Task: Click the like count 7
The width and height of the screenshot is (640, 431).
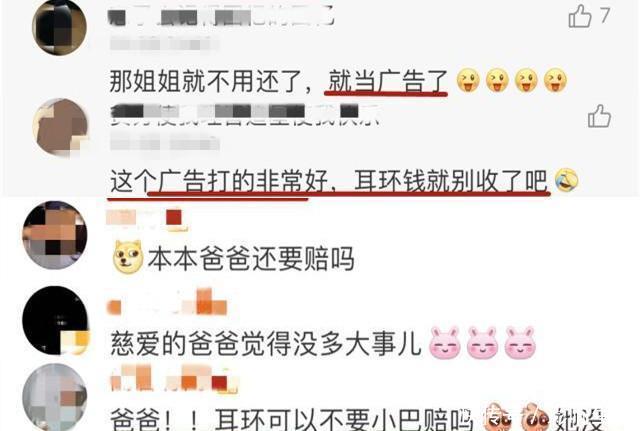Action: pos(605,16)
